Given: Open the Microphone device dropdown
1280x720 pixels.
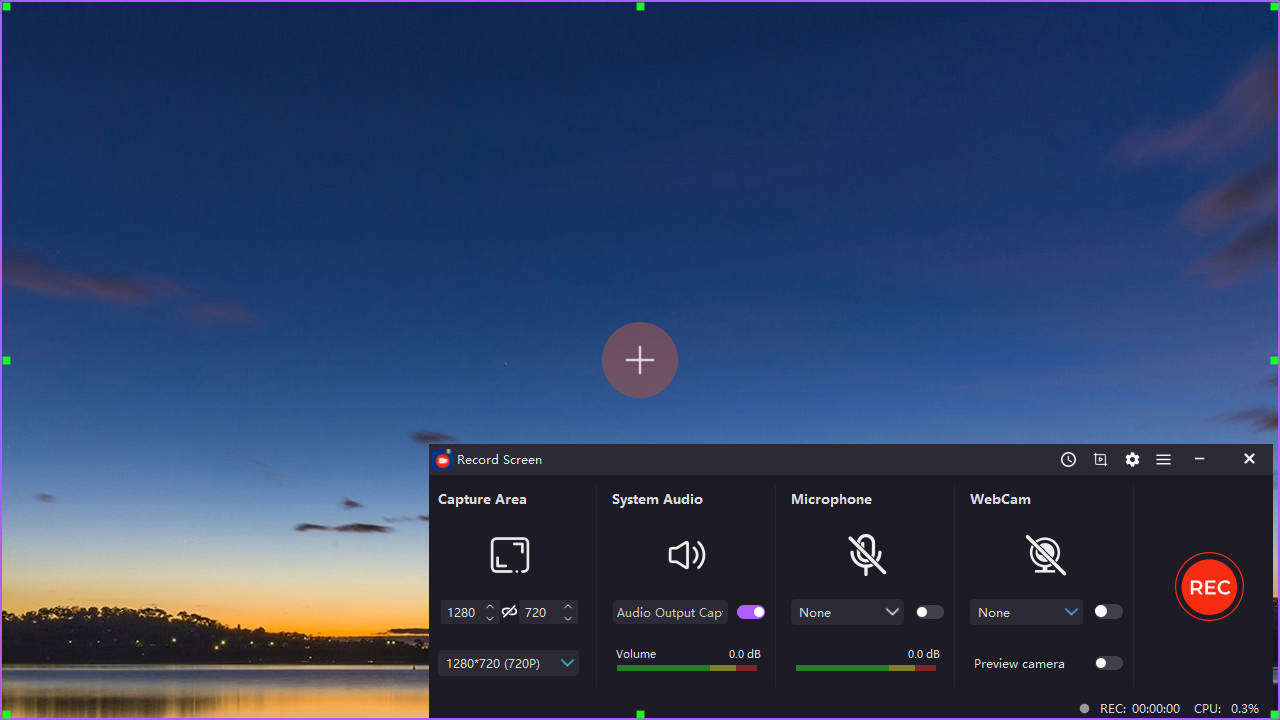Looking at the screenshot, I should tap(847, 612).
